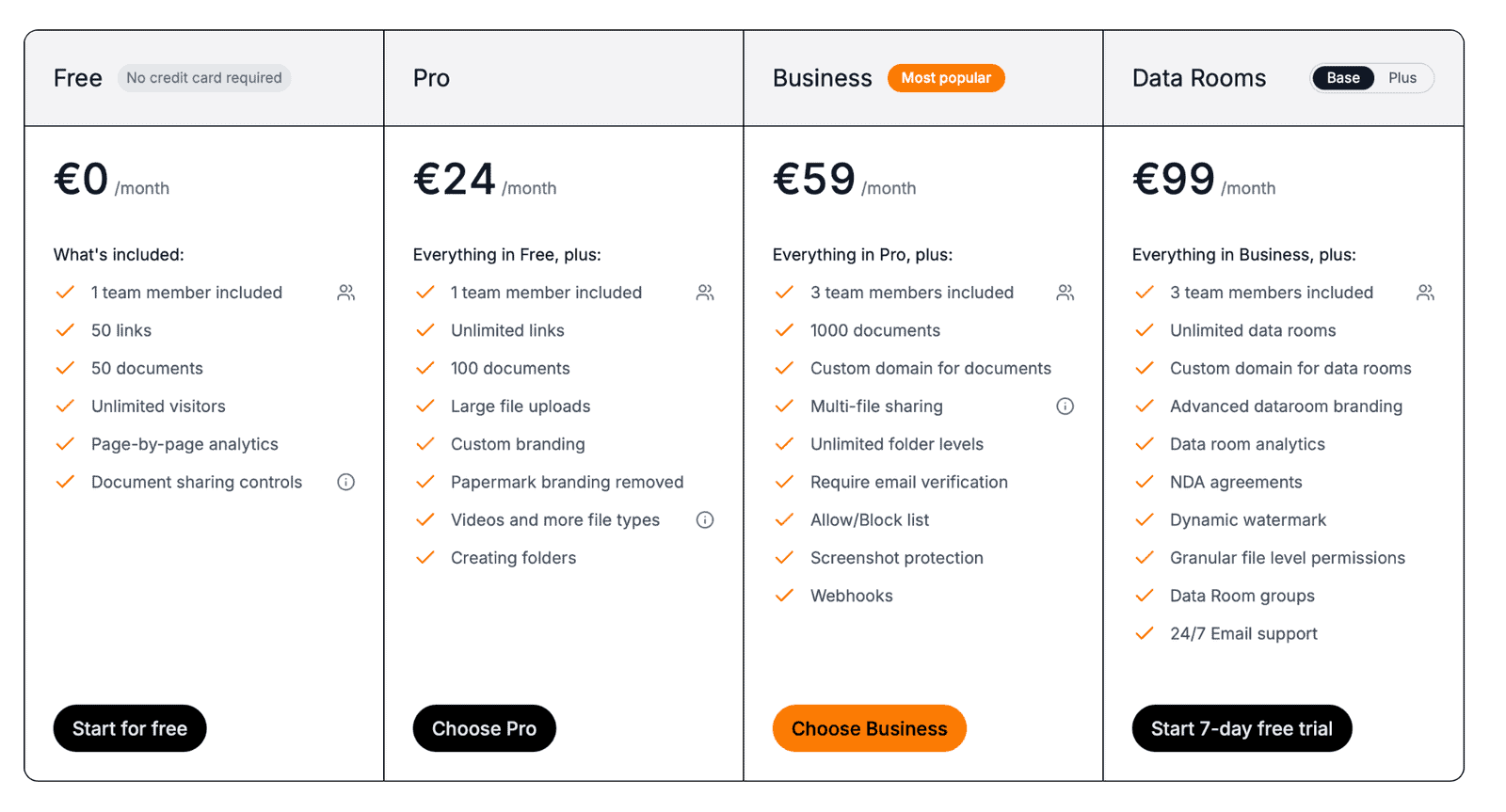Select the Plus option for Data Rooms

pos(1403,78)
